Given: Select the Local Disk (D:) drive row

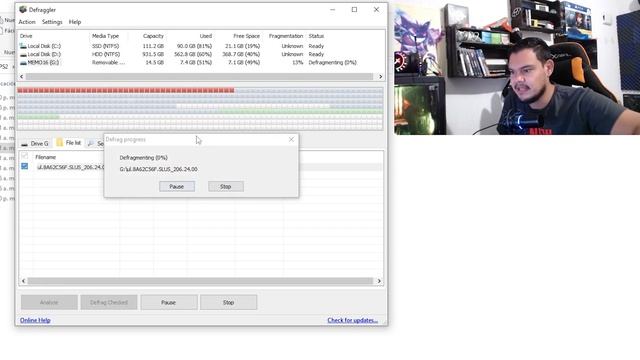Looking at the screenshot, I should (x=200, y=54).
